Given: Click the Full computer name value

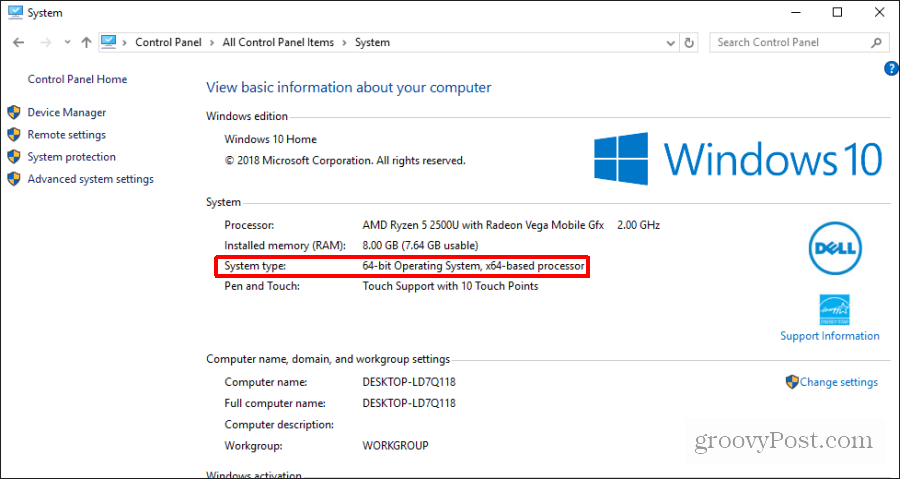Looking at the screenshot, I should (409, 403).
